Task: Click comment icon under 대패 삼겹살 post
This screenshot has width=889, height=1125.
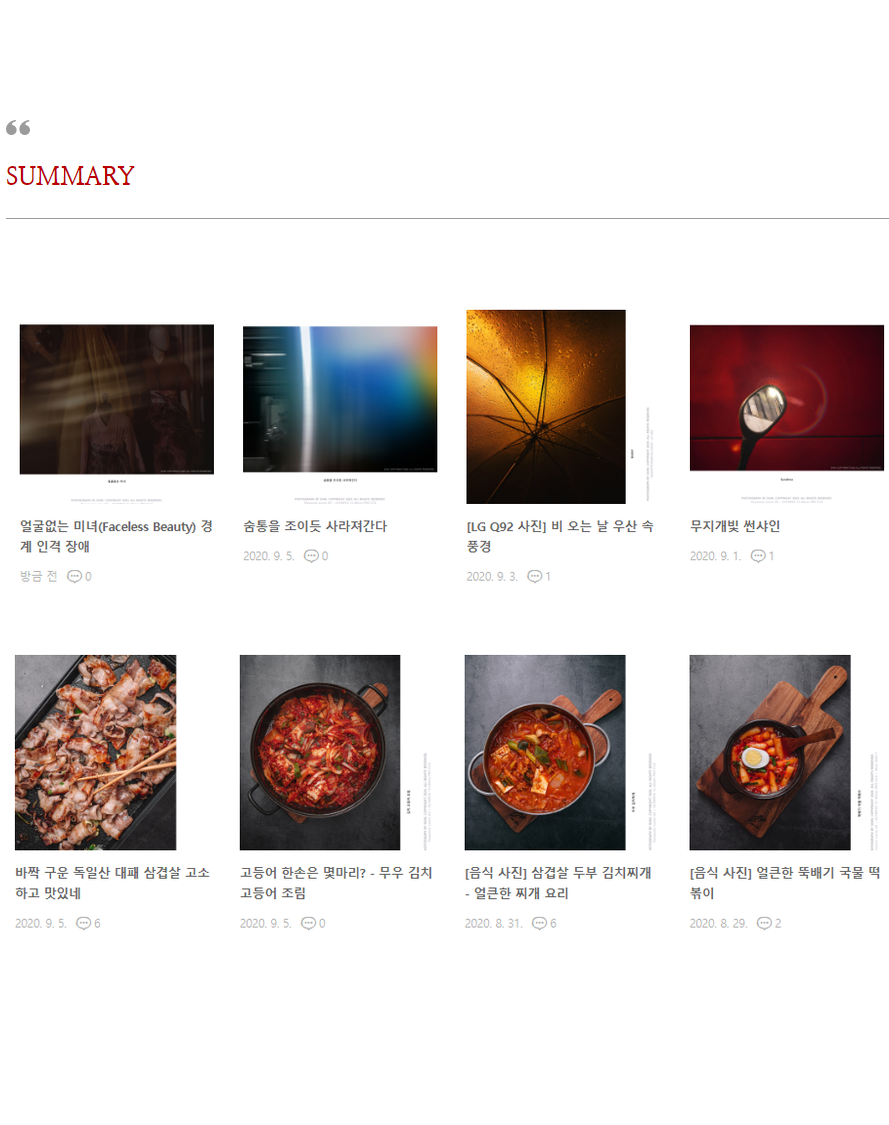Action: [84, 923]
